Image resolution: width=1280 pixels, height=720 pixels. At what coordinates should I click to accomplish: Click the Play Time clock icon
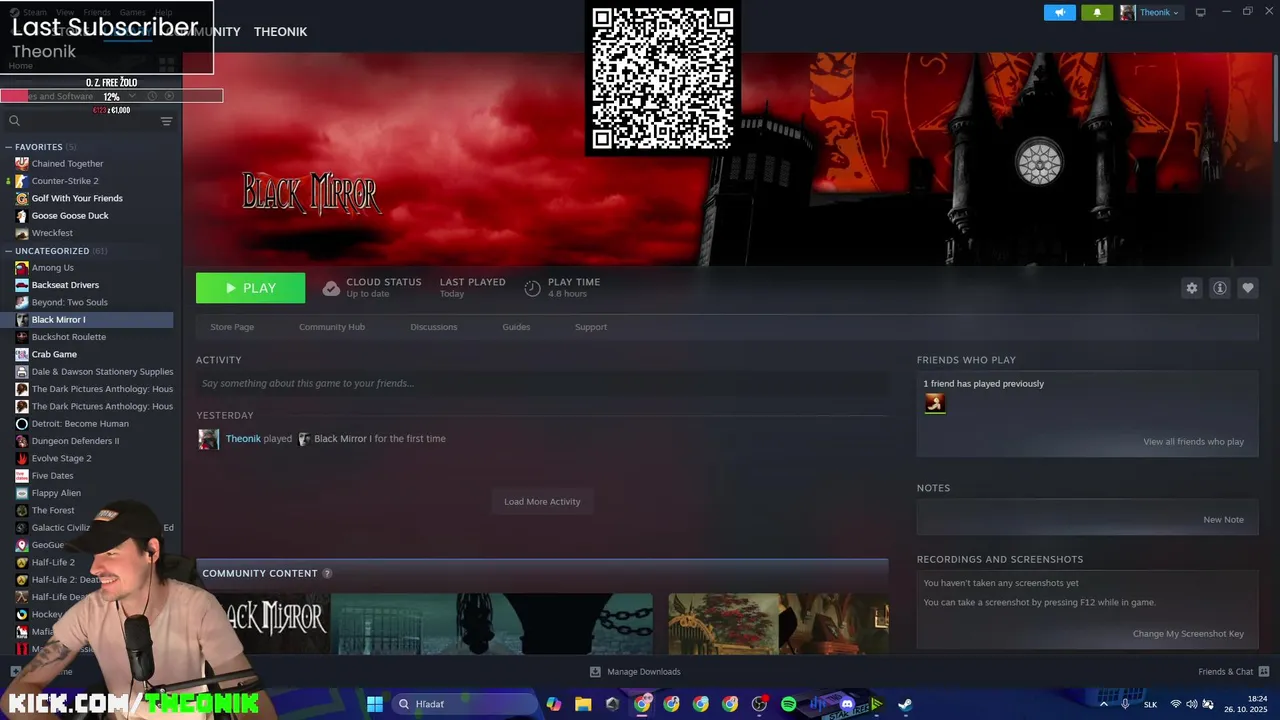(x=532, y=288)
